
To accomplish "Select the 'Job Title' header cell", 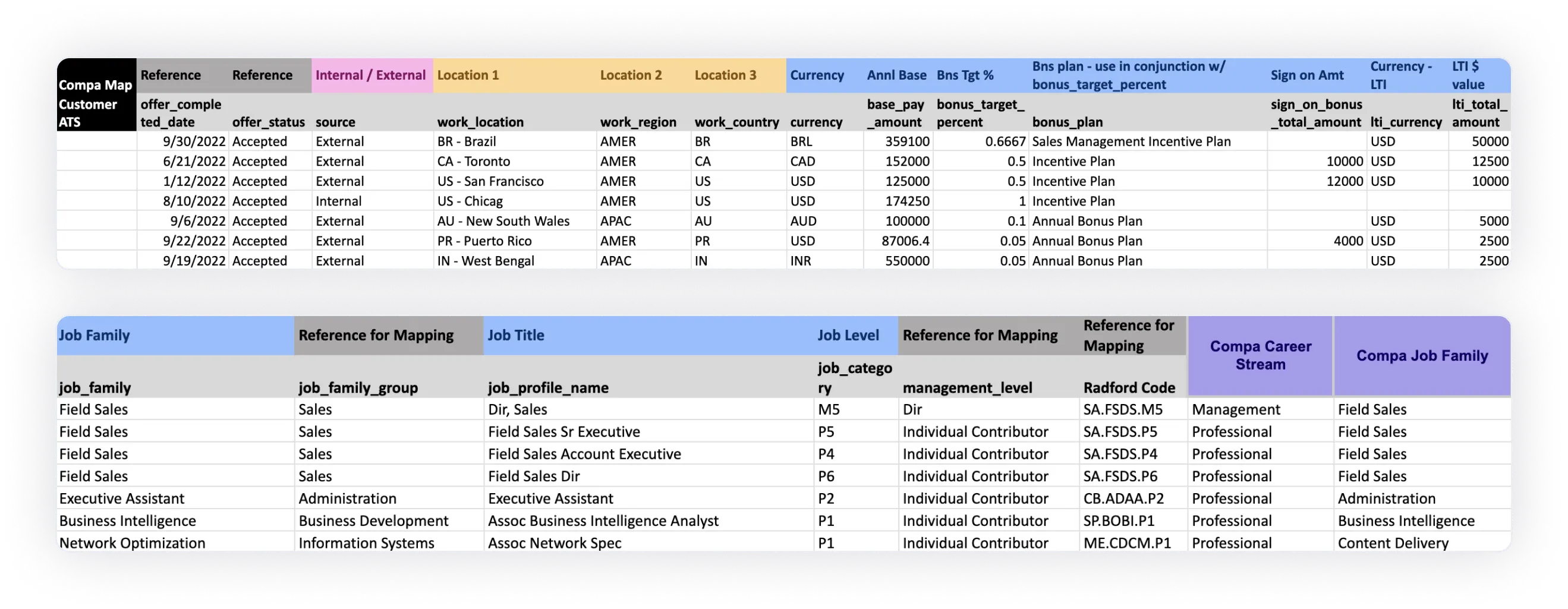I will (648, 335).
